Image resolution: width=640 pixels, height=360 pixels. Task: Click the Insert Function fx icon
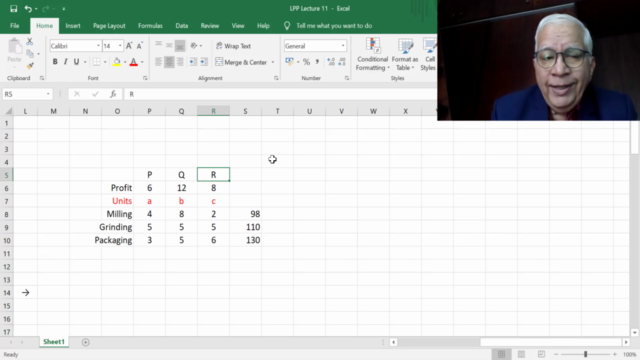coord(113,94)
